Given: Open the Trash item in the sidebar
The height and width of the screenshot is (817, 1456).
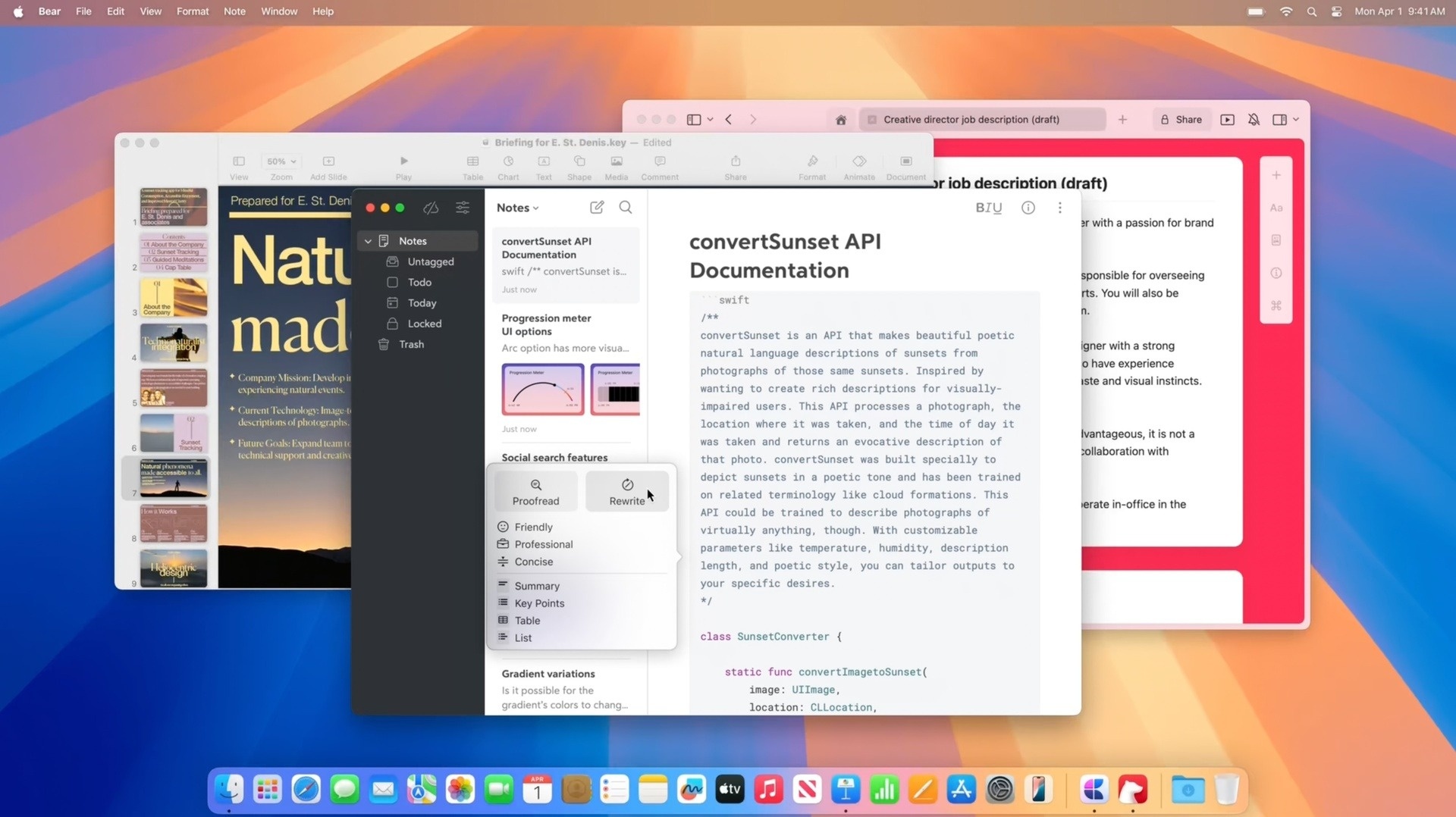Looking at the screenshot, I should tap(411, 344).
